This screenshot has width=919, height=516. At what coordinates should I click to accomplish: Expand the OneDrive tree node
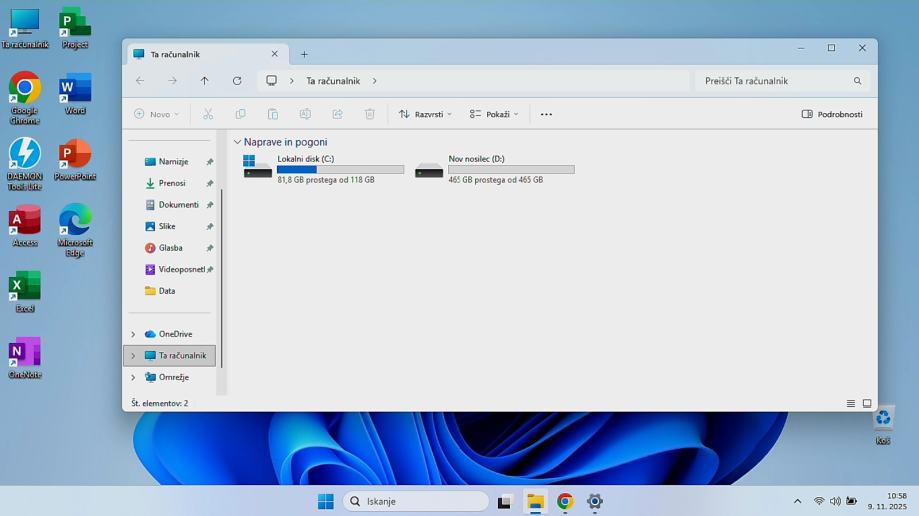tap(133, 334)
